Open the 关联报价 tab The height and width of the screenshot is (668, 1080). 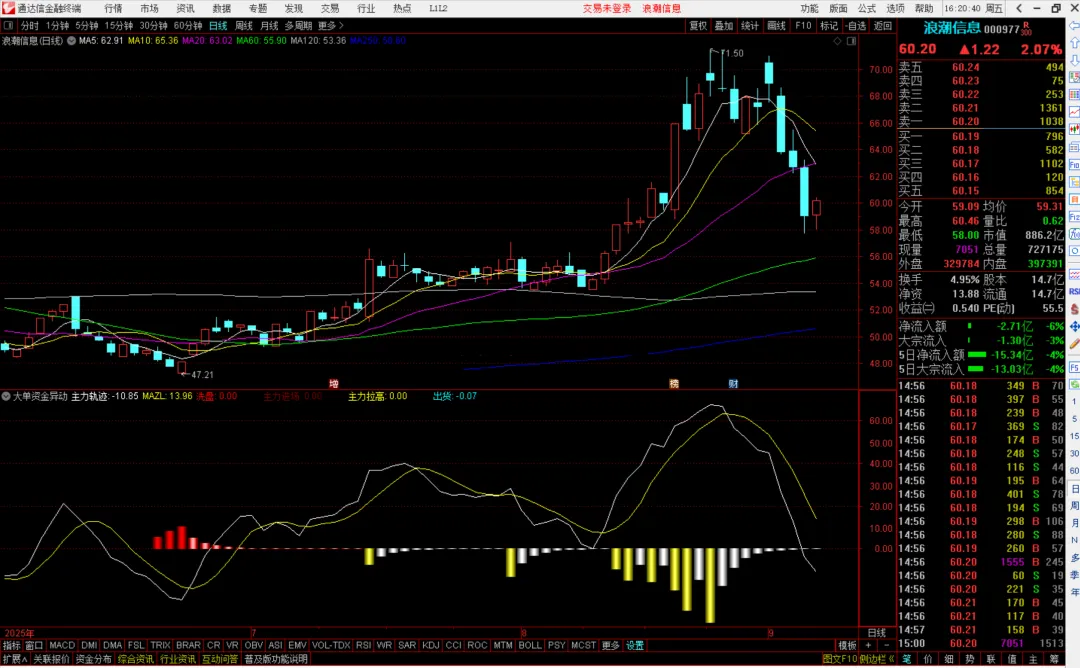51,659
